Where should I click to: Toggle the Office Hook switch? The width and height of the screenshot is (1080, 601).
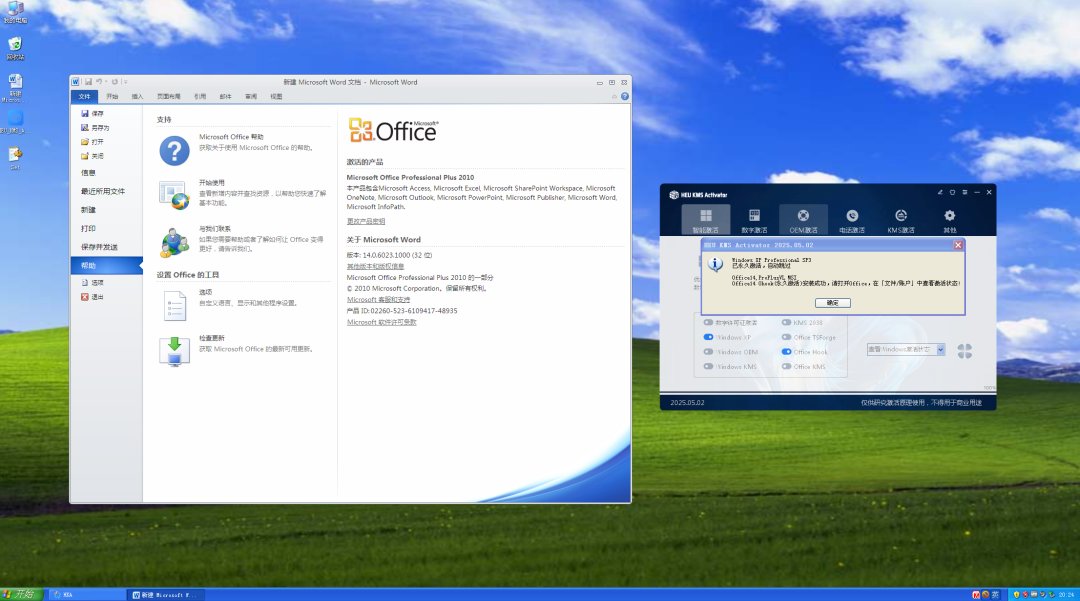pyautogui.click(x=786, y=352)
